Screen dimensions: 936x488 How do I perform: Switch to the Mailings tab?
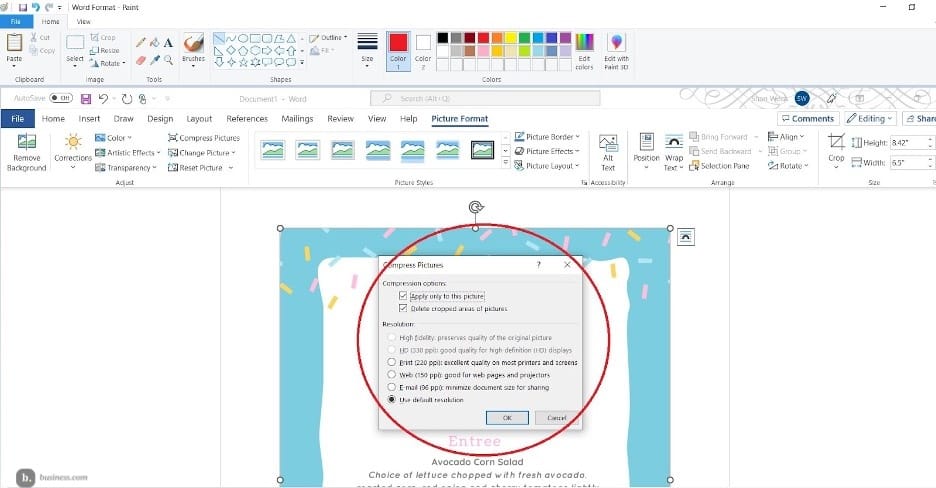[x=297, y=119]
